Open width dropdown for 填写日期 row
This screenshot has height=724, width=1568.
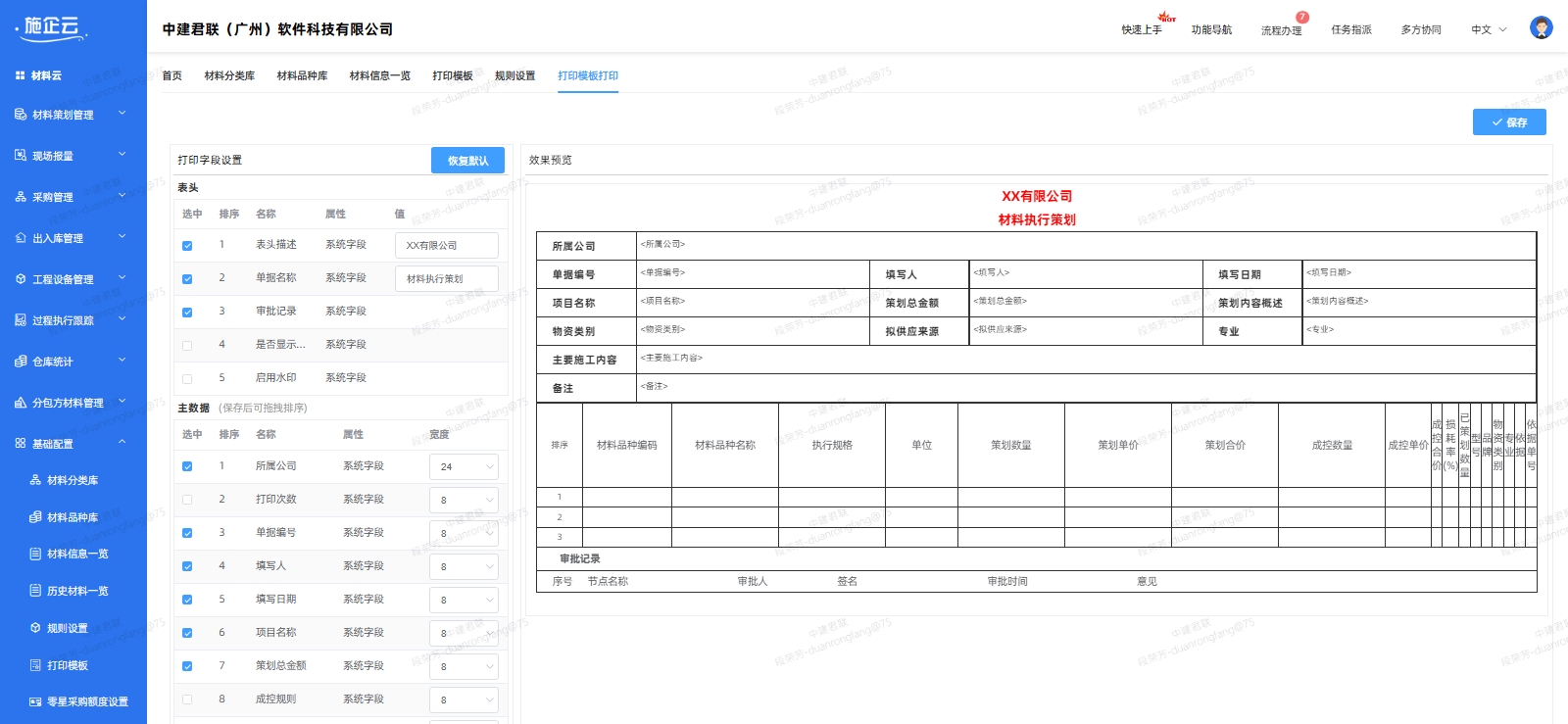point(464,601)
